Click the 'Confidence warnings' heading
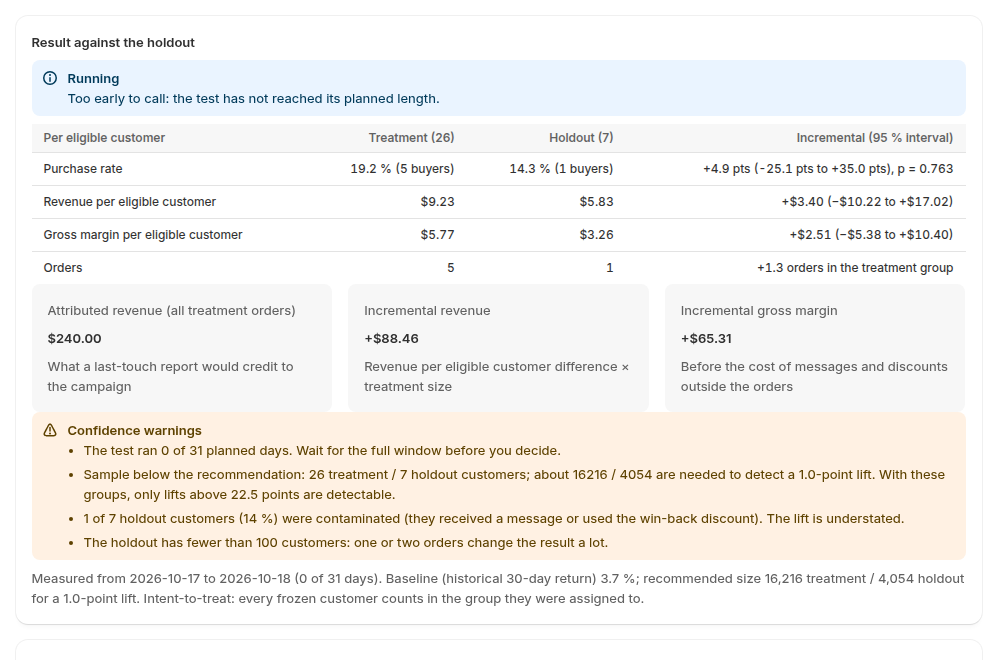The height and width of the screenshot is (660, 1000). pyautogui.click(x=135, y=430)
